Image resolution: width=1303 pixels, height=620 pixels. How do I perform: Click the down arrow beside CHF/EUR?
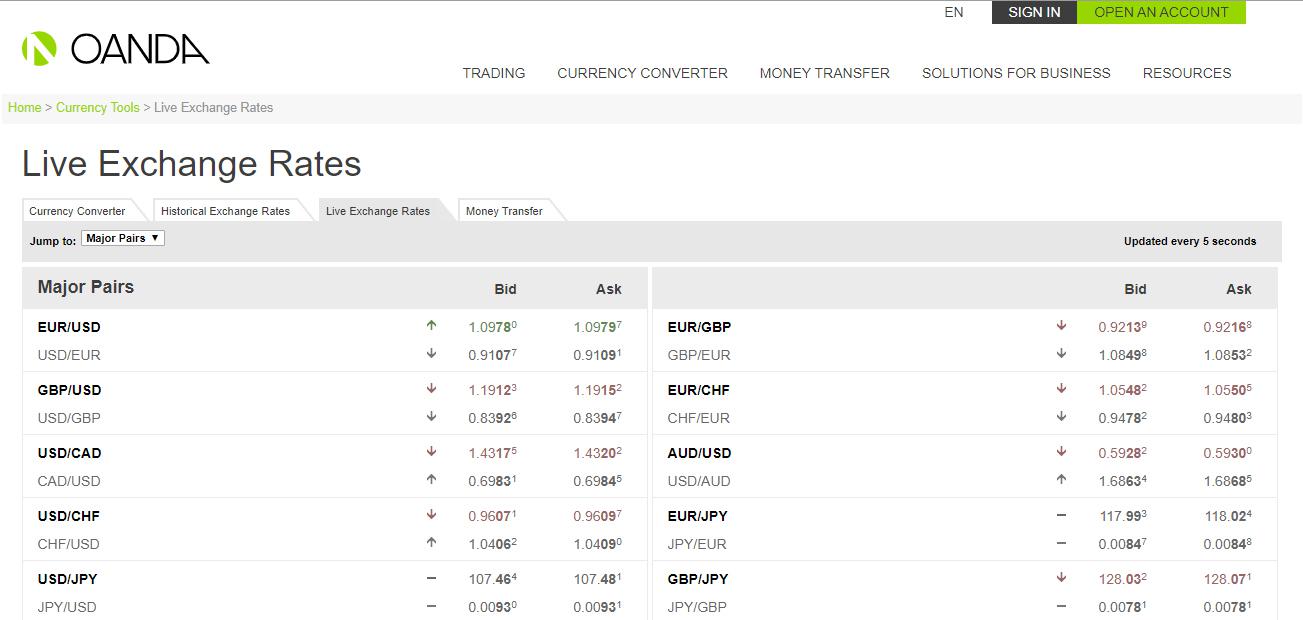(x=1061, y=416)
